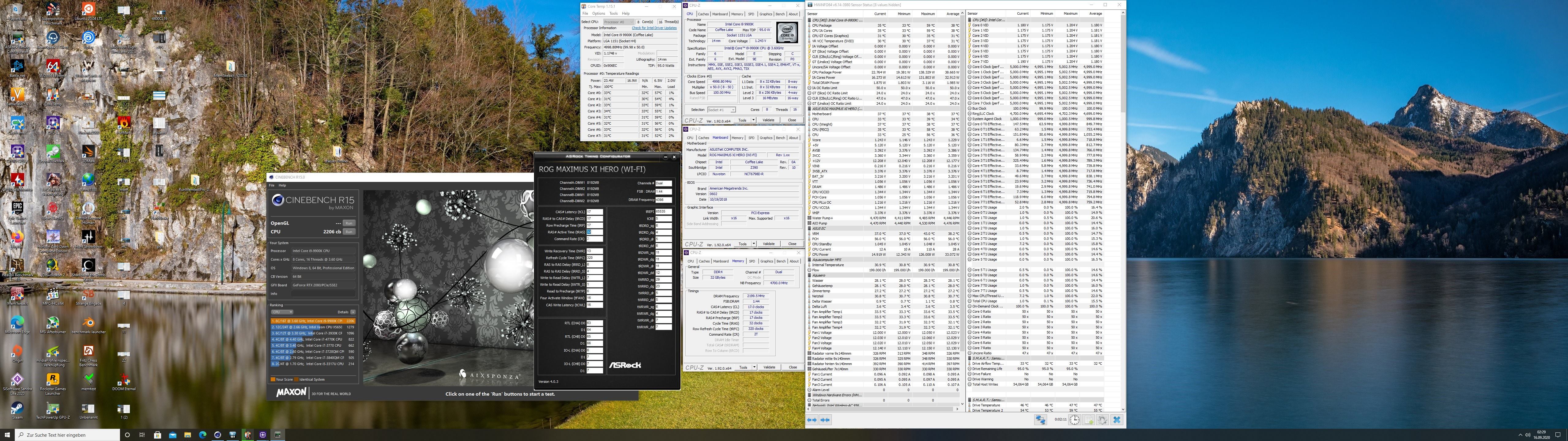Select memtest desktop icon
Screen dimensions: 1568x441
(88, 382)
